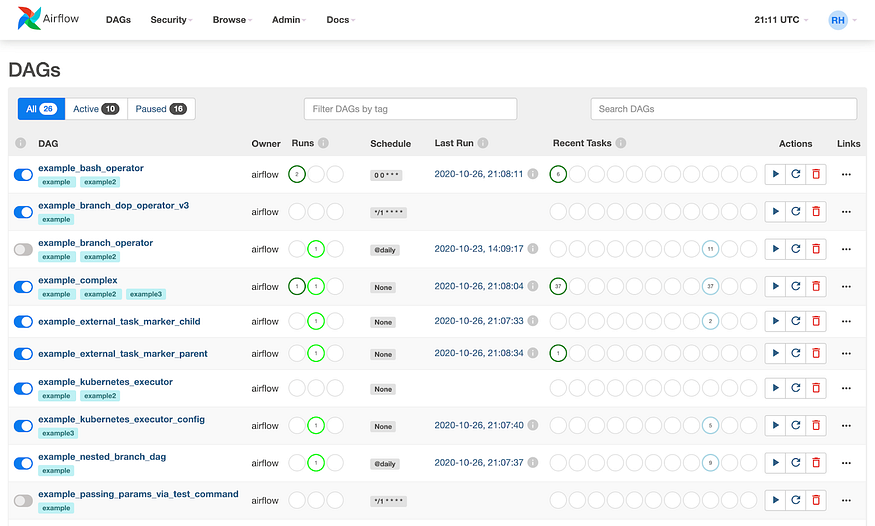
Task: Click @daily schedule of example_nested_branch_dag
Action: coord(384,464)
